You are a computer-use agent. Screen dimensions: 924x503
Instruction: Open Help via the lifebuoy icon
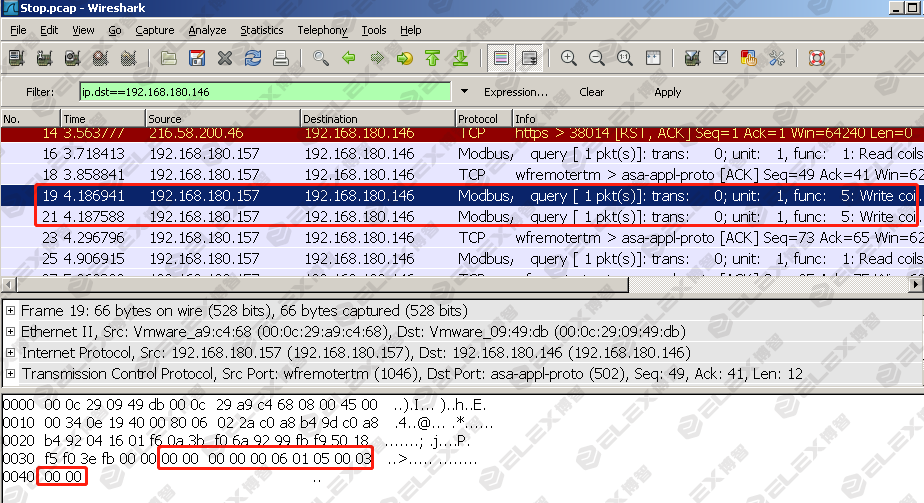[x=817, y=58]
